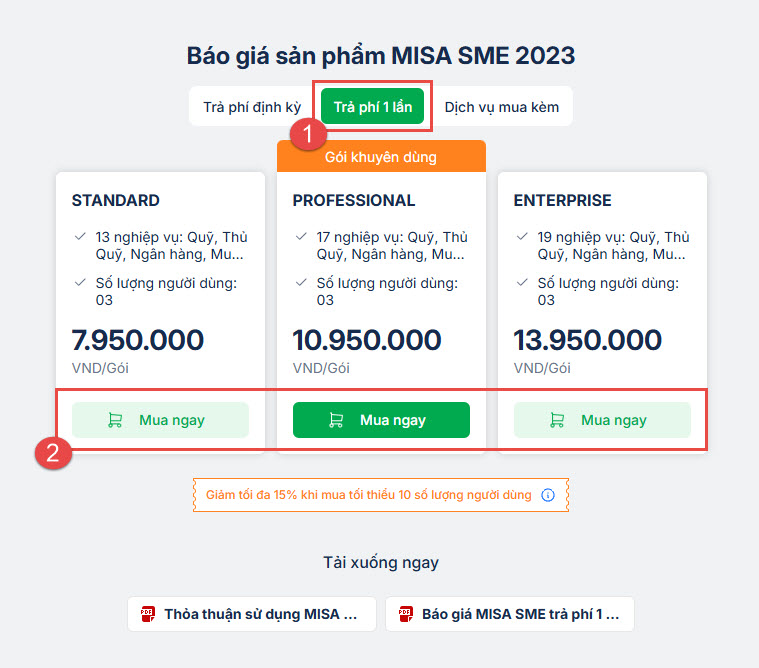Download the Thỏa thuận sử dụng MISA document
Image resolution: width=759 pixels, height=668 pixels.
[x=252, y=614]
